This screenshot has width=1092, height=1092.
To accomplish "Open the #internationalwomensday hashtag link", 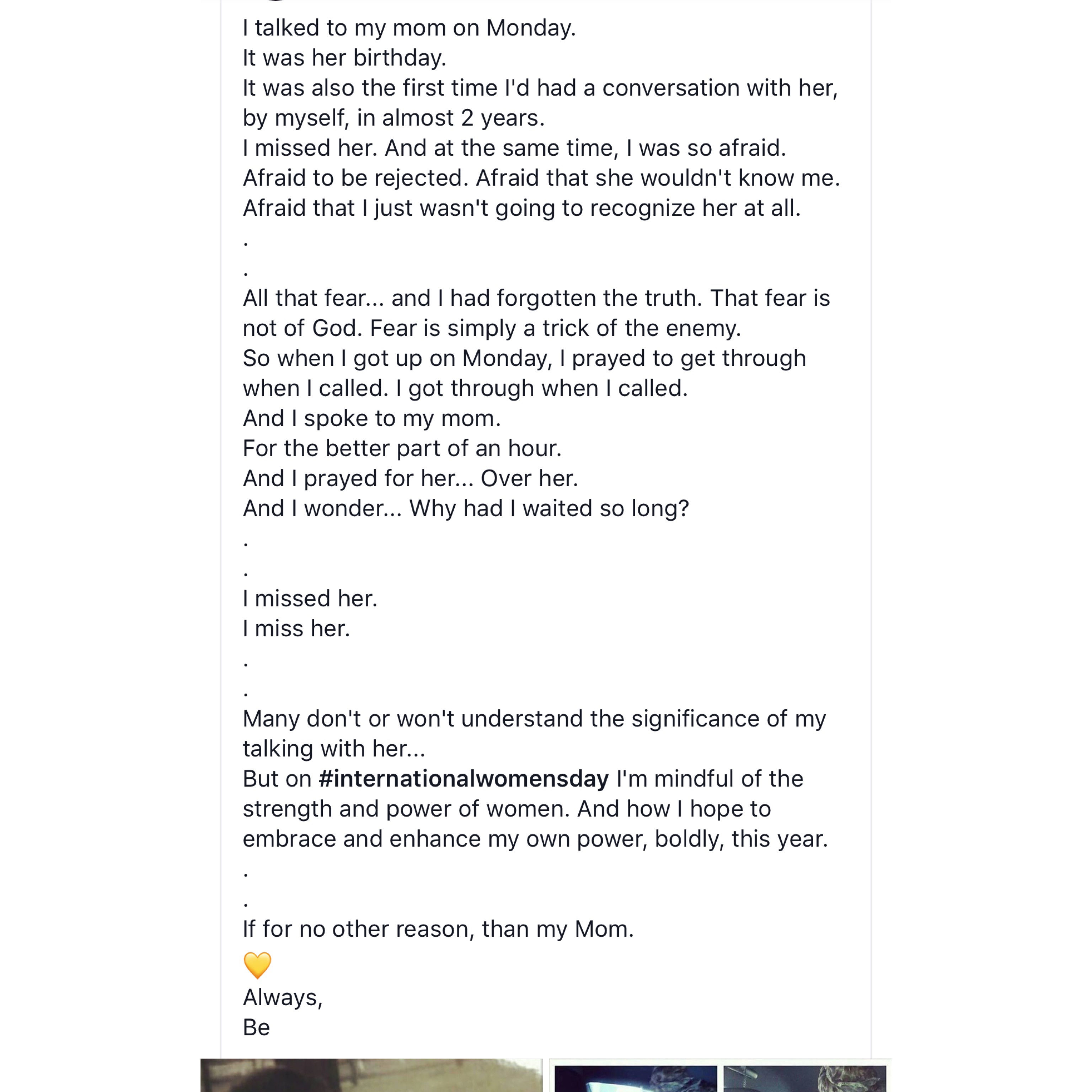I will pyautogui.click(x=464, y=779).
